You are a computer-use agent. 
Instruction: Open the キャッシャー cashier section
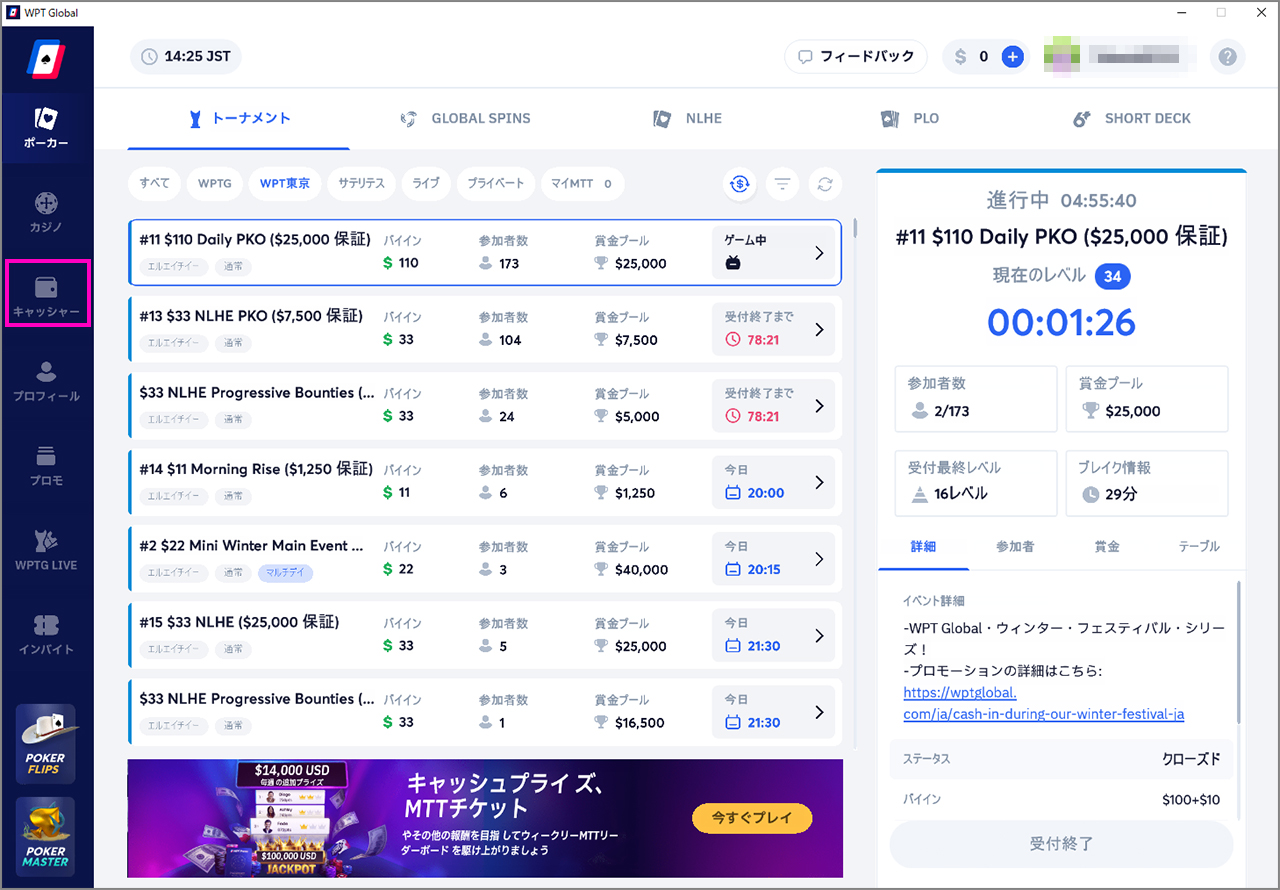(x=47, y=297)
